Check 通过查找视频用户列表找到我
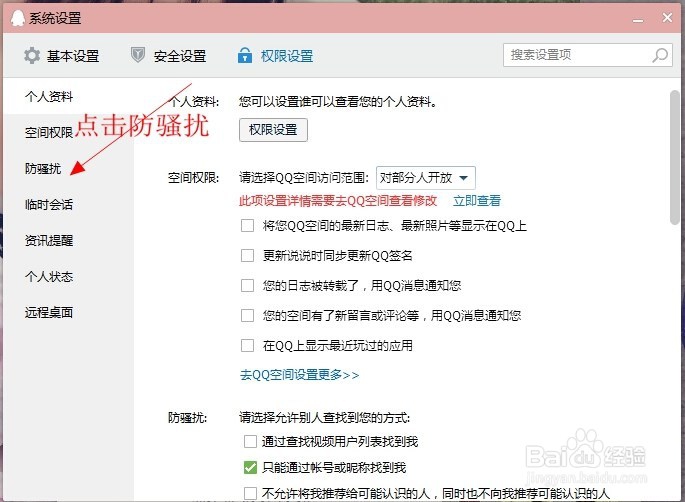Viewport: 685px width, 502px height. [x=250, y=441]
